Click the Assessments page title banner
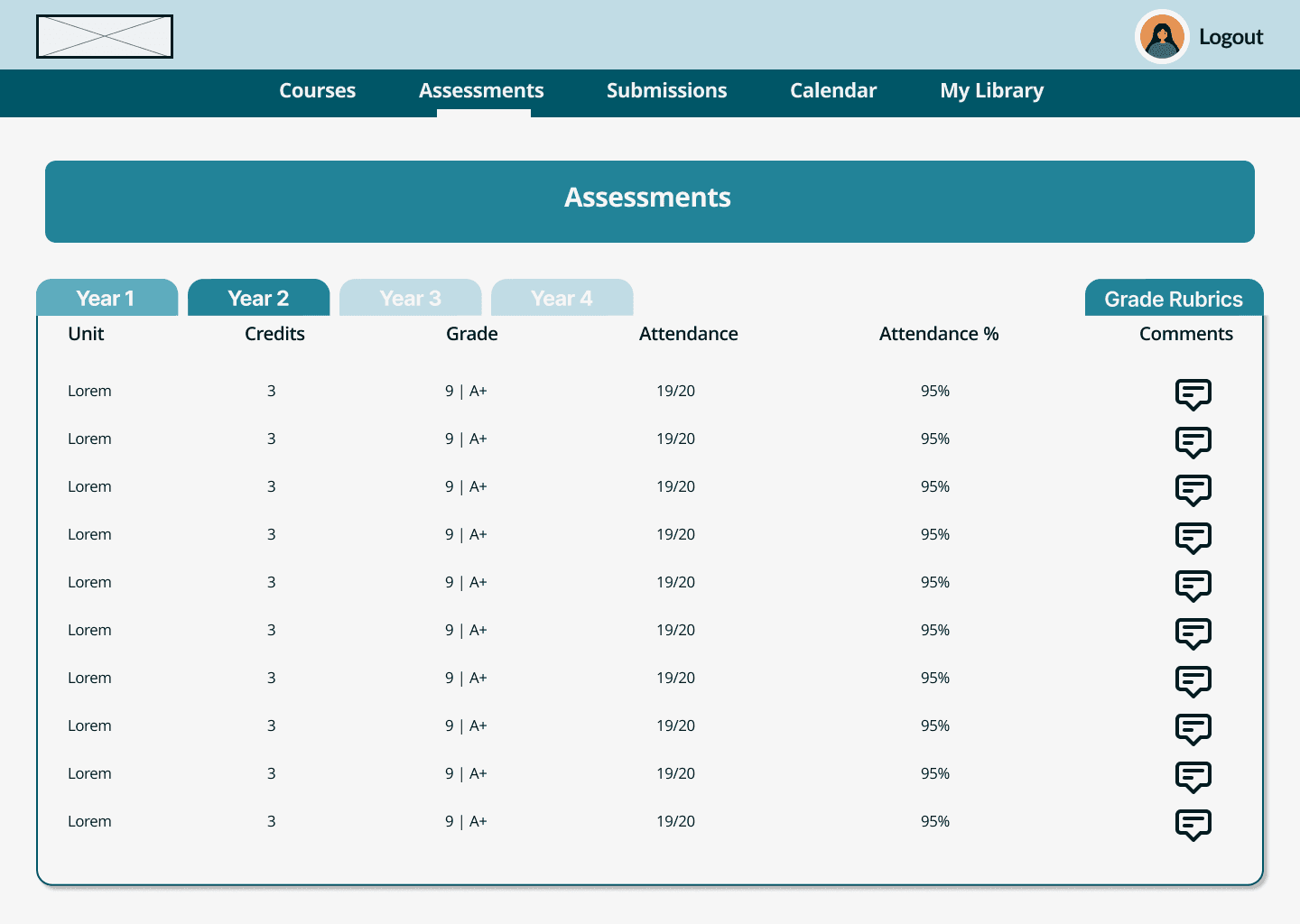This screenshot has height=924, width=1300. 650,201
